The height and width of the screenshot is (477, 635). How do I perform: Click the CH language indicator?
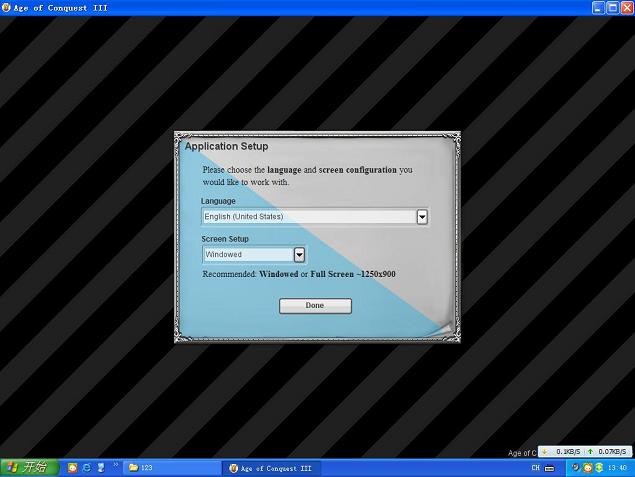535,468
